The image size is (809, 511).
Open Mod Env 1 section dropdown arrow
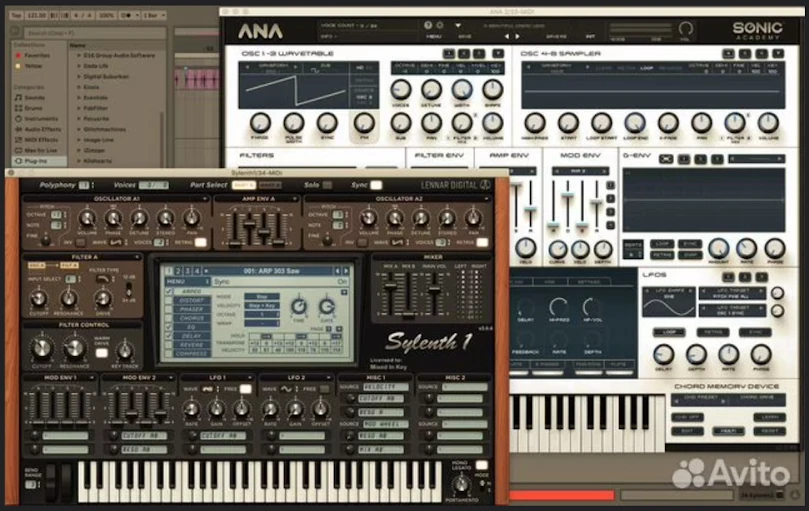pos(91,378)
